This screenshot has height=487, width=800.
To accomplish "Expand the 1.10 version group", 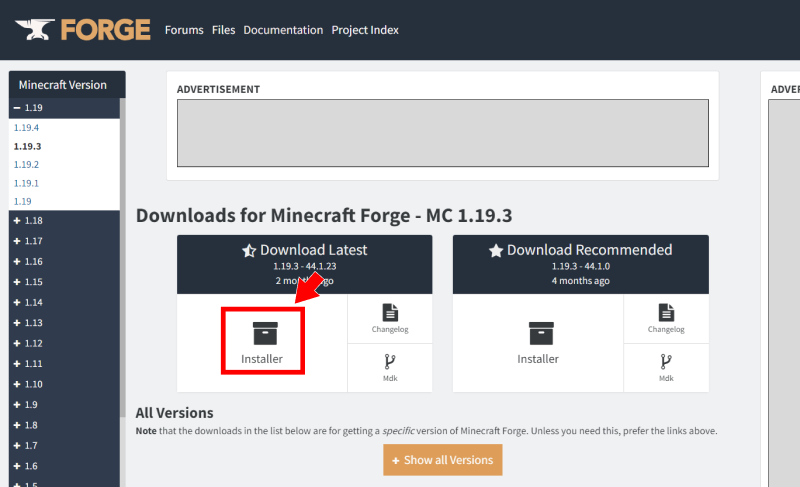I will click(x=64, y=383).
